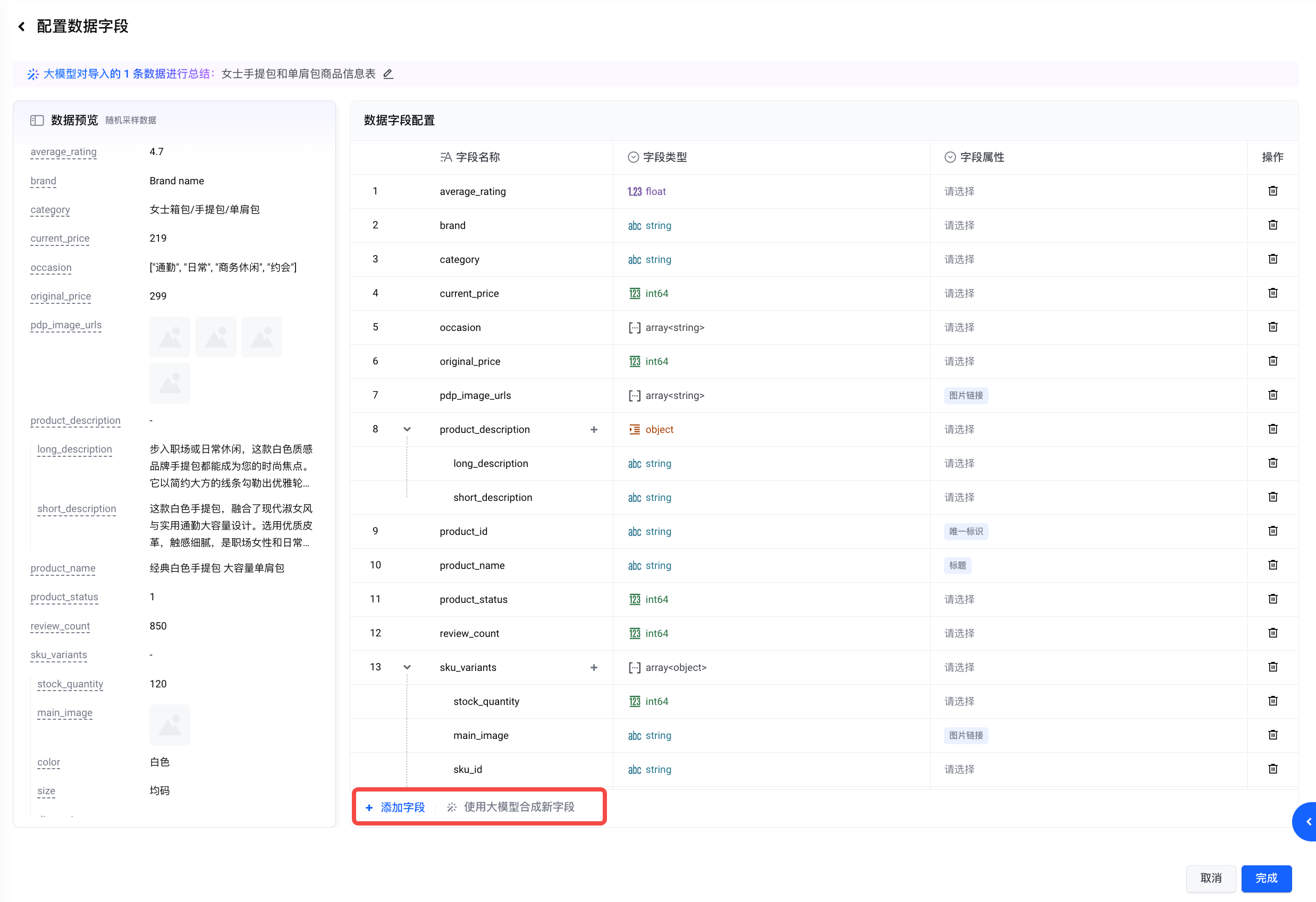Add a sub-field with product_description's plus icon
This screenshot has height=902, width=1316.
(594, 430)
